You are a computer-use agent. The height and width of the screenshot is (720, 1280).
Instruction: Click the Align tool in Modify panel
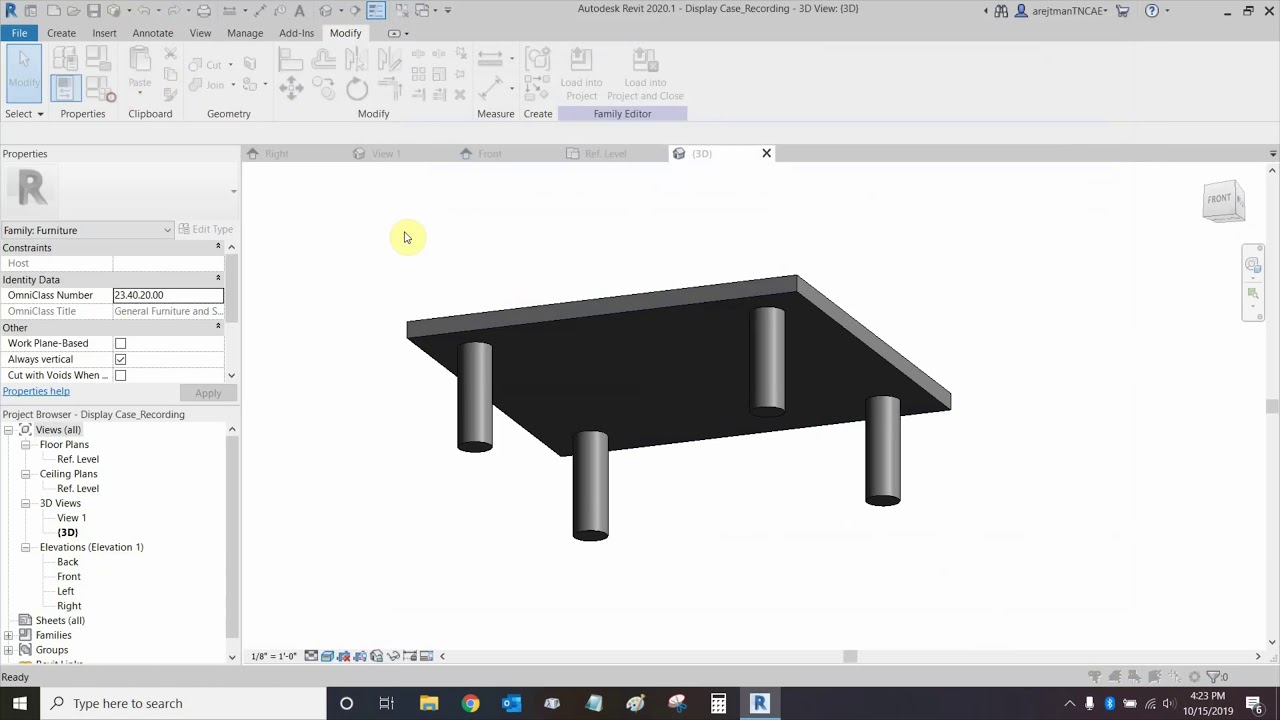click(291, 60)
